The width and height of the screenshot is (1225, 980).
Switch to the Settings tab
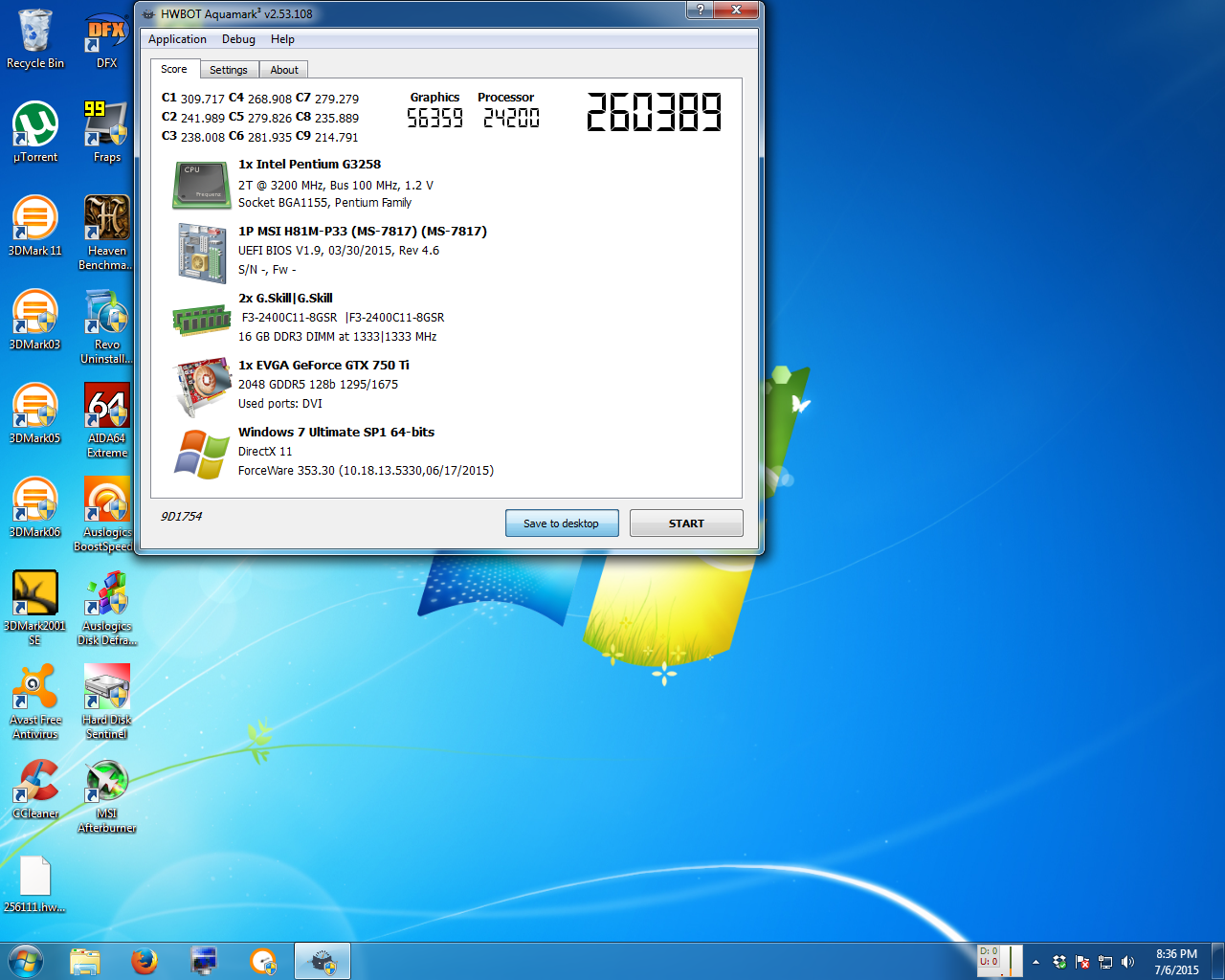click(x=229, y=70)
